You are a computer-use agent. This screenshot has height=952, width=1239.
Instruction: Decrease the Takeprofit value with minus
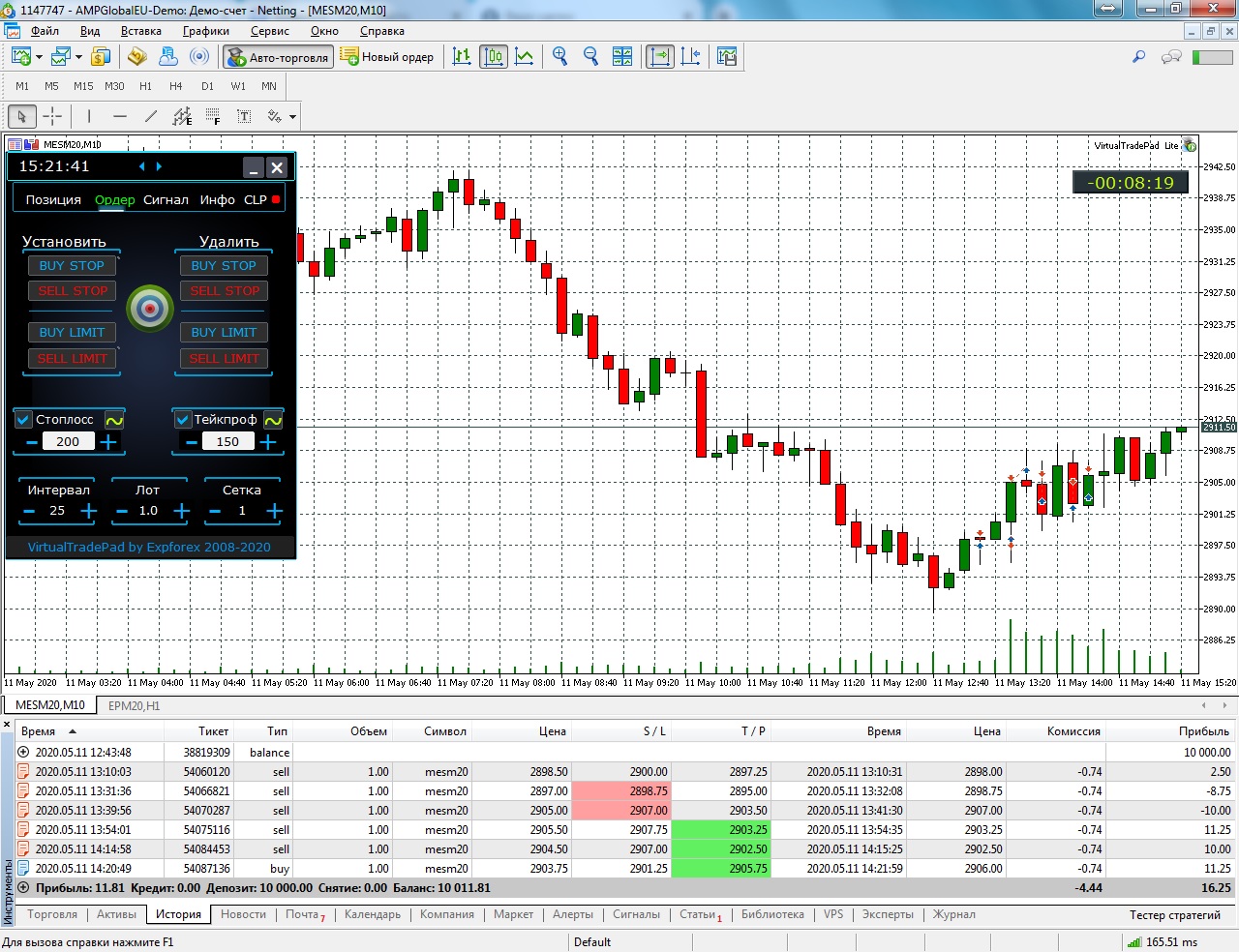(192, 442)
